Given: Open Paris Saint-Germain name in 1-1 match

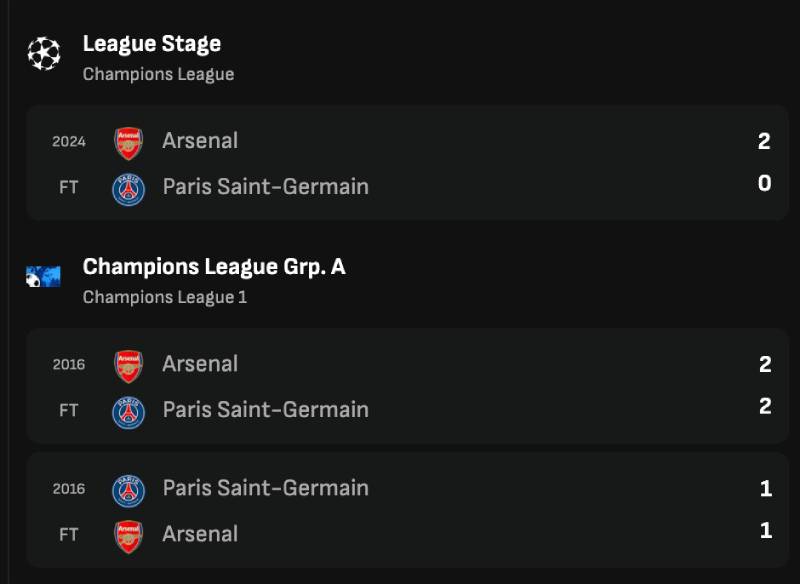Looking at the screenshot, I should coord(265,488).
